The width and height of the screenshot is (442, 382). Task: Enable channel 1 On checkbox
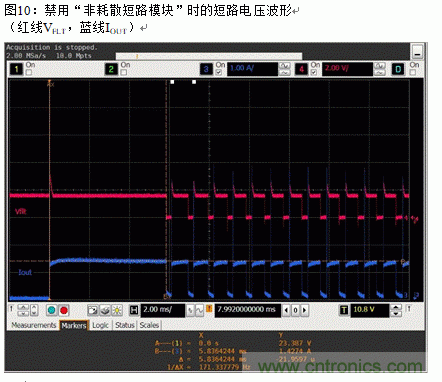[29, 72]
